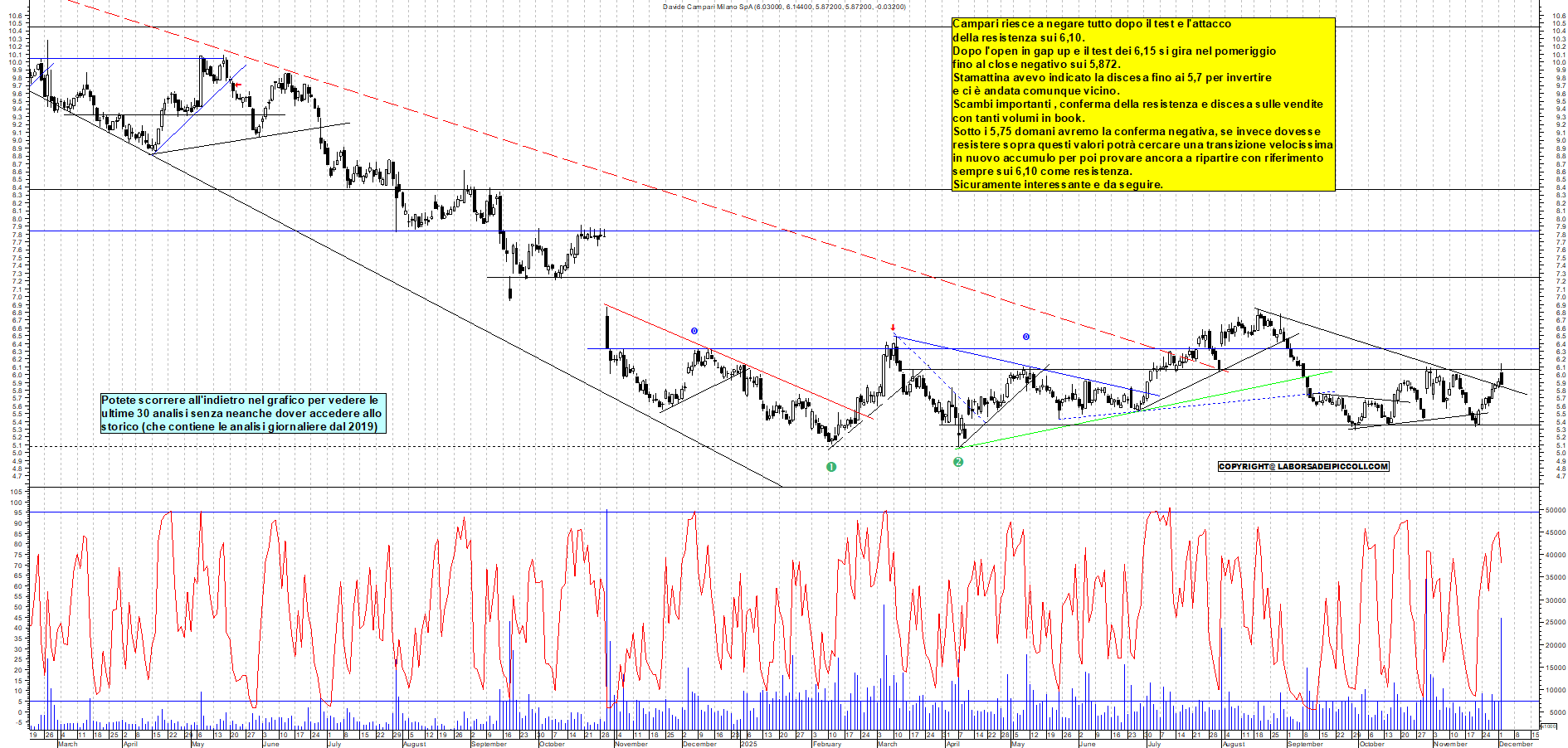The width and height of the screenshot is (1568, 748).
Task: Click the 'Davide Campari Milano SpA' chart title
Action: (784, 7)
